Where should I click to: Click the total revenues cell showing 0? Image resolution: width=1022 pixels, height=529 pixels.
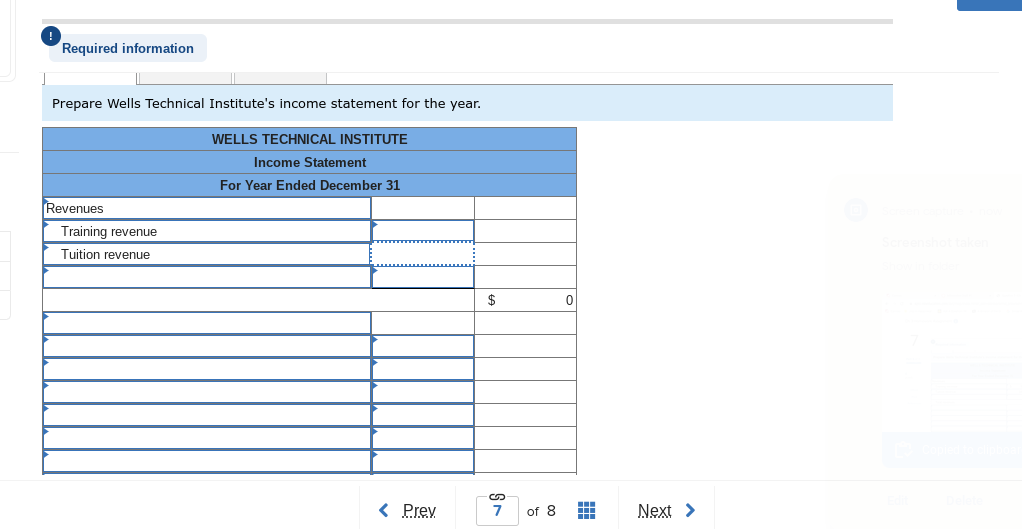pyautogui.click(x=525, y=300)
